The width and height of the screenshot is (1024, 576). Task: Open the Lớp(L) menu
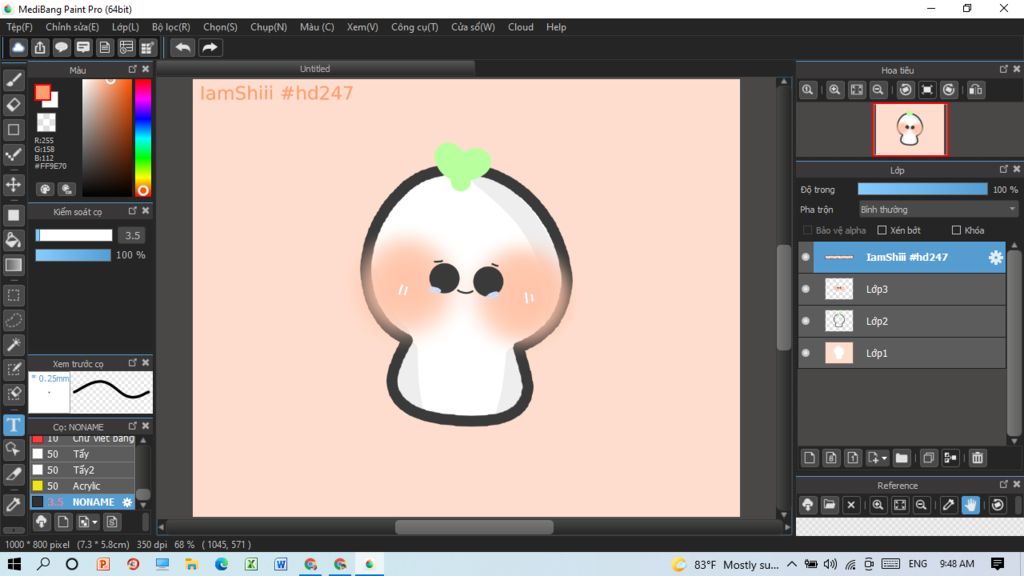(125, 27)
